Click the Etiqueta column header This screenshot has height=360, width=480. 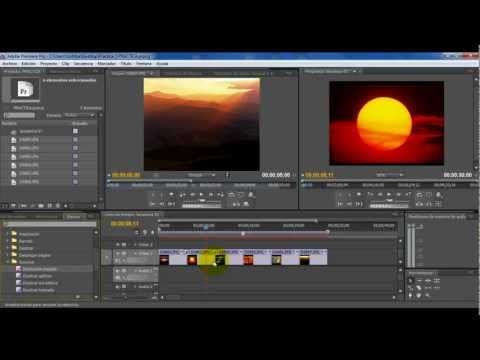pos(80,124)
